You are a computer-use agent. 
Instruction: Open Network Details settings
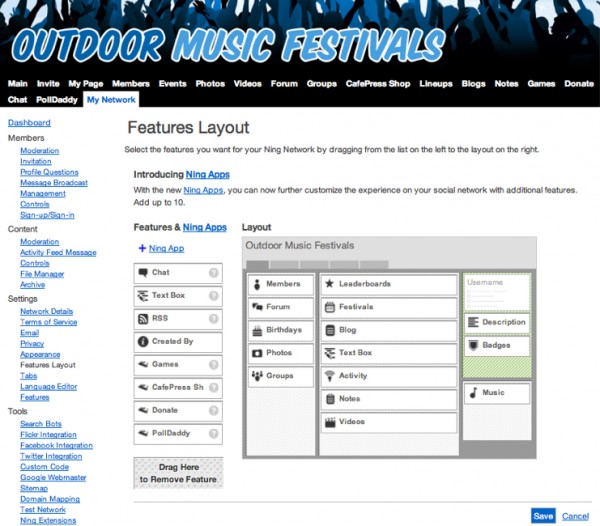click(47, 311)
